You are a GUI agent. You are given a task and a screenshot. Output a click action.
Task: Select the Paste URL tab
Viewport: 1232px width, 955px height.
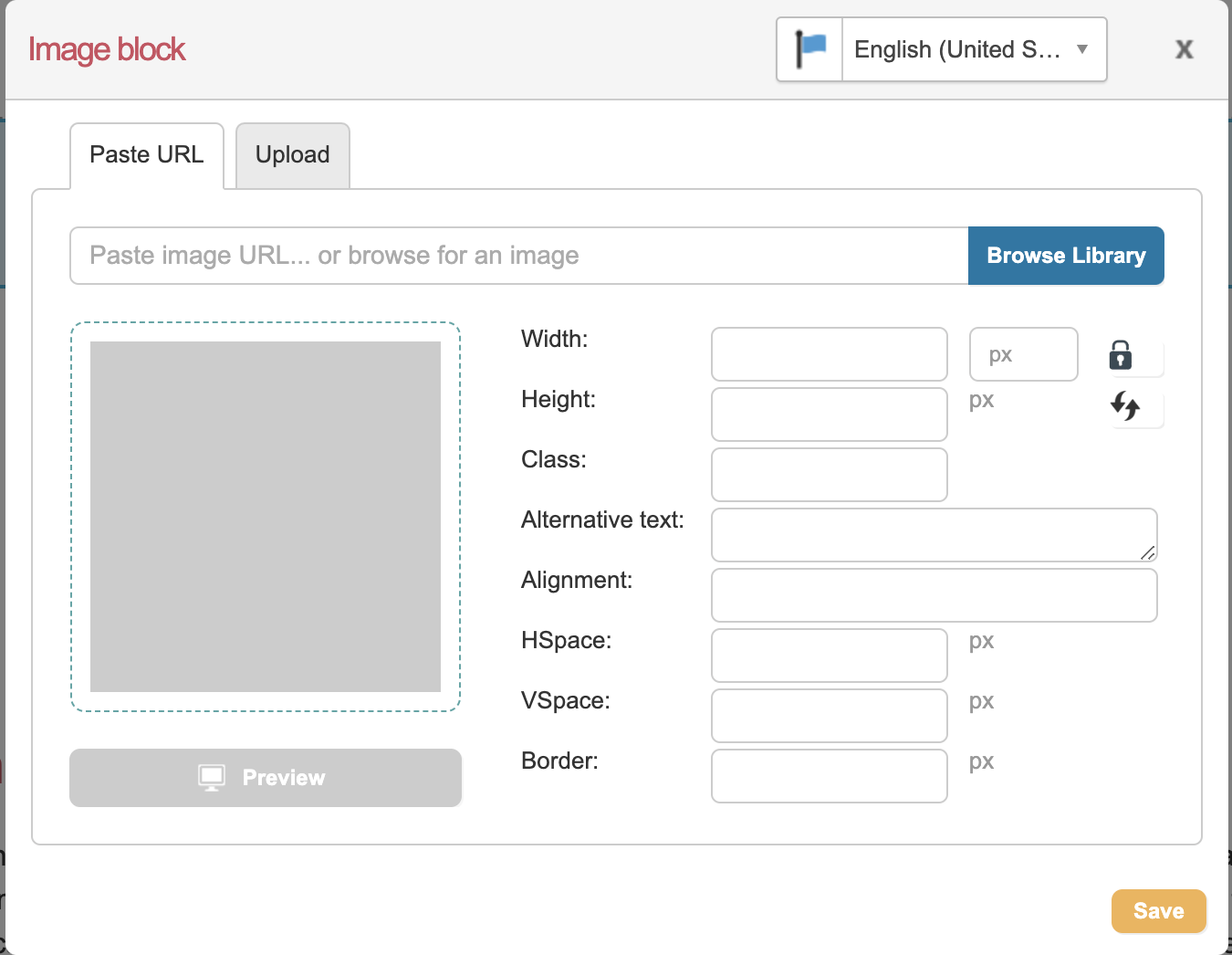[x=147, y=155]
